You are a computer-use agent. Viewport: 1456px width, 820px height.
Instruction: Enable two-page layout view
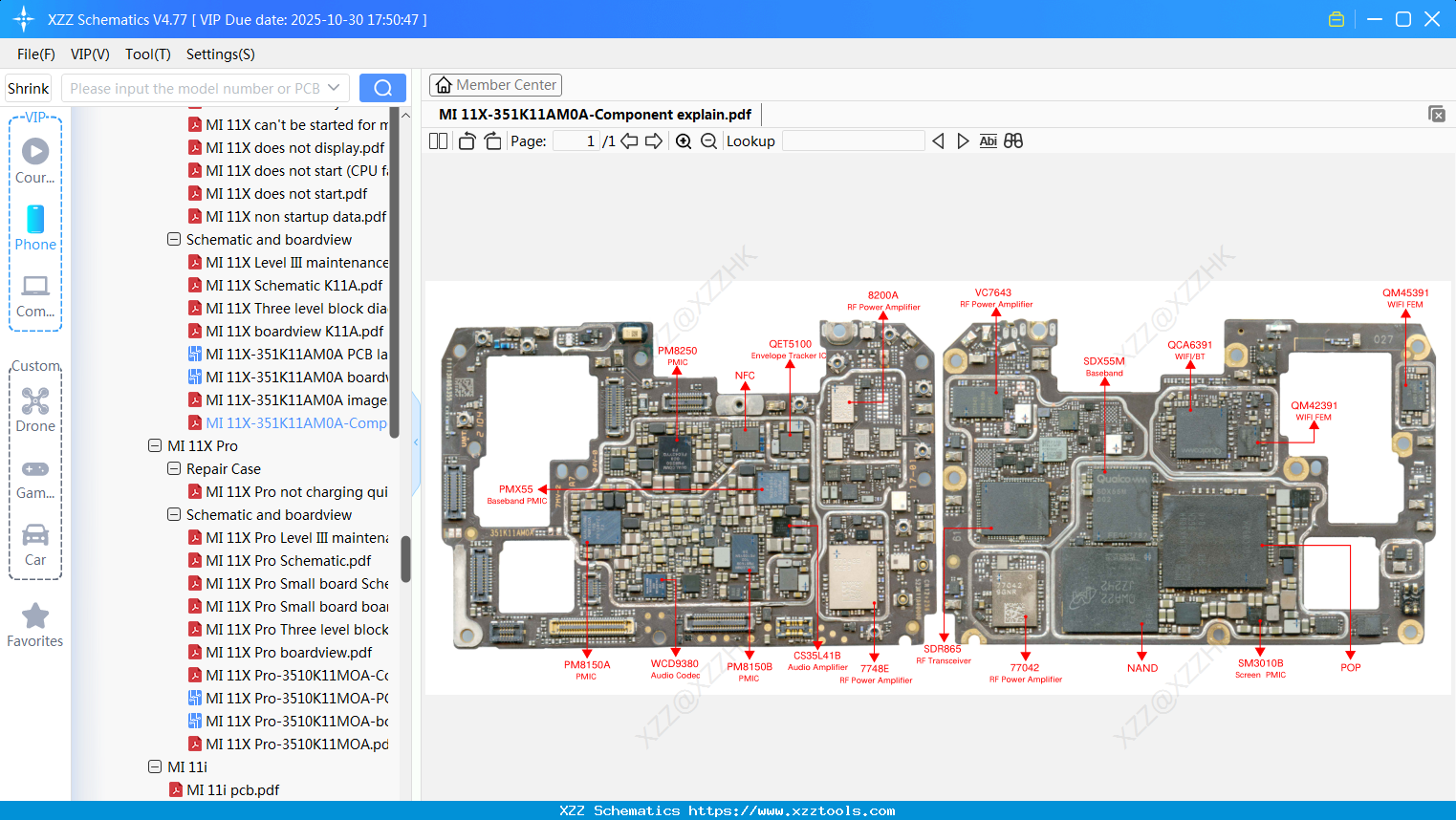click(438, 140)
